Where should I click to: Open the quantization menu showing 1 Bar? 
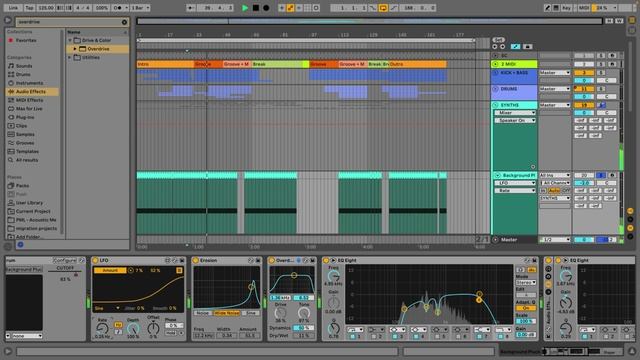140,8
